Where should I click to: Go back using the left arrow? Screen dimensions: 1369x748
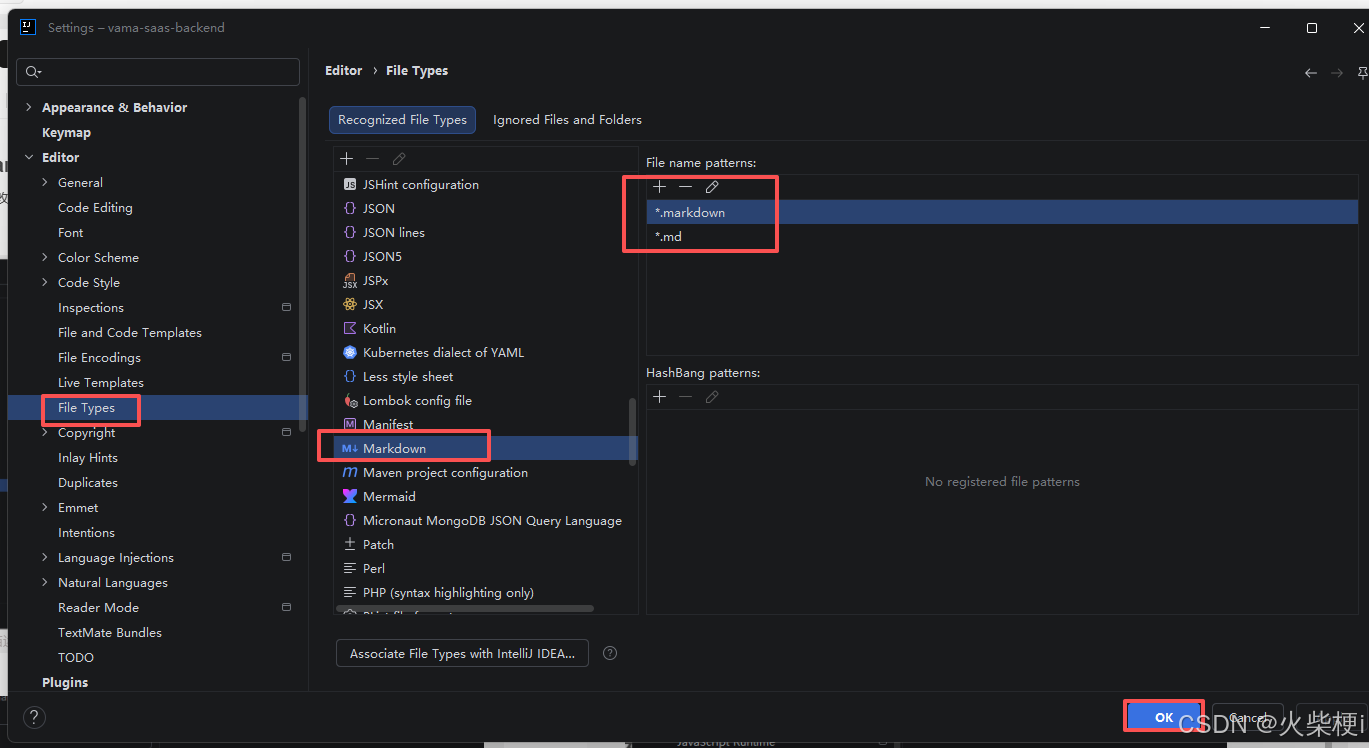[1311, 73]
